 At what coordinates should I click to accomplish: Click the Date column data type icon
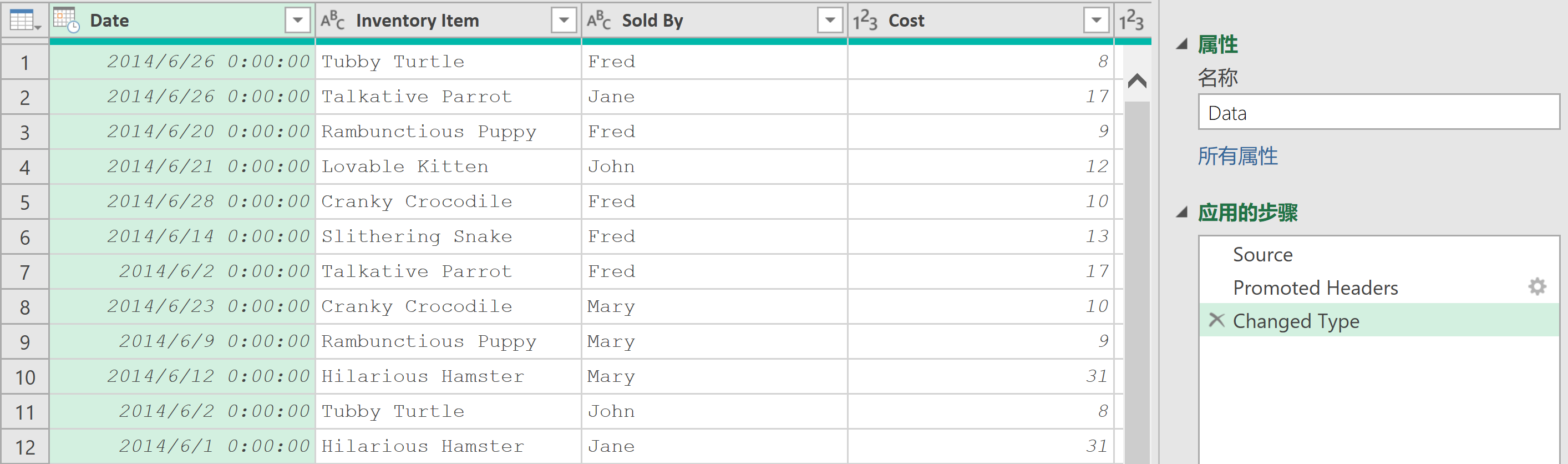coord(67,21)
